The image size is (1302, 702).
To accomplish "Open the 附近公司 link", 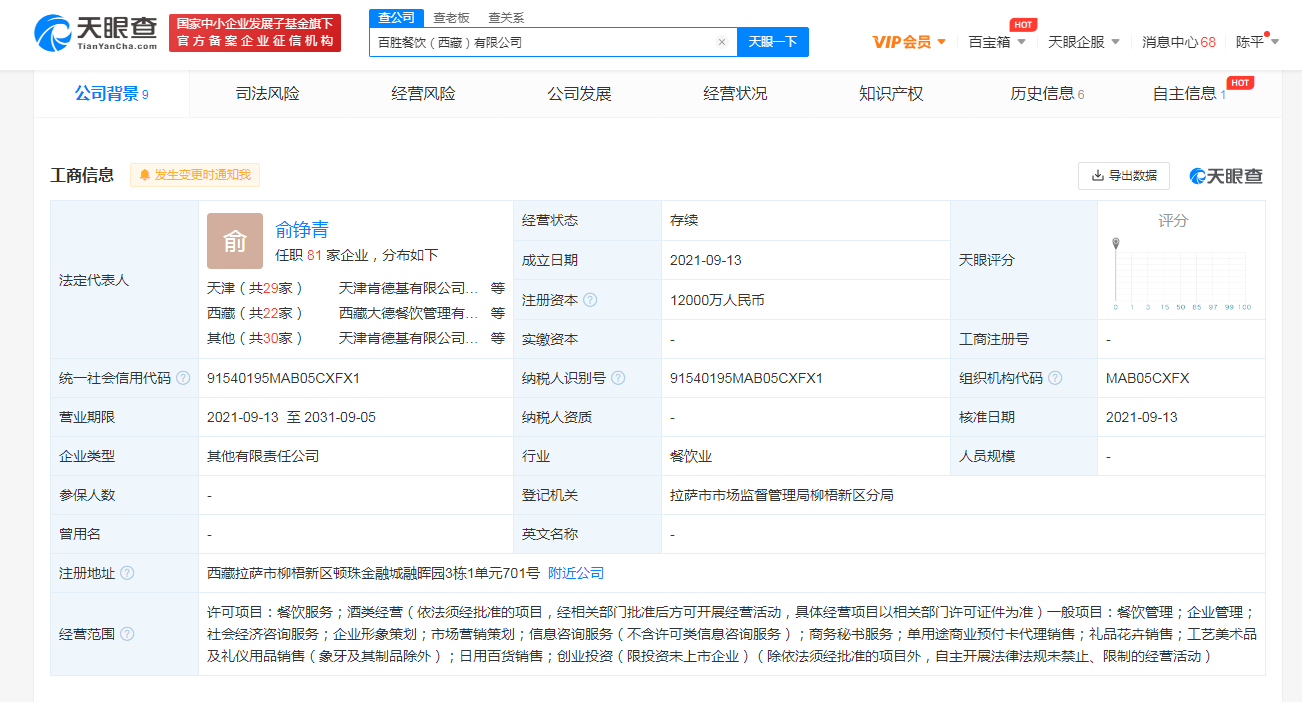I will [x=576, y=573].
